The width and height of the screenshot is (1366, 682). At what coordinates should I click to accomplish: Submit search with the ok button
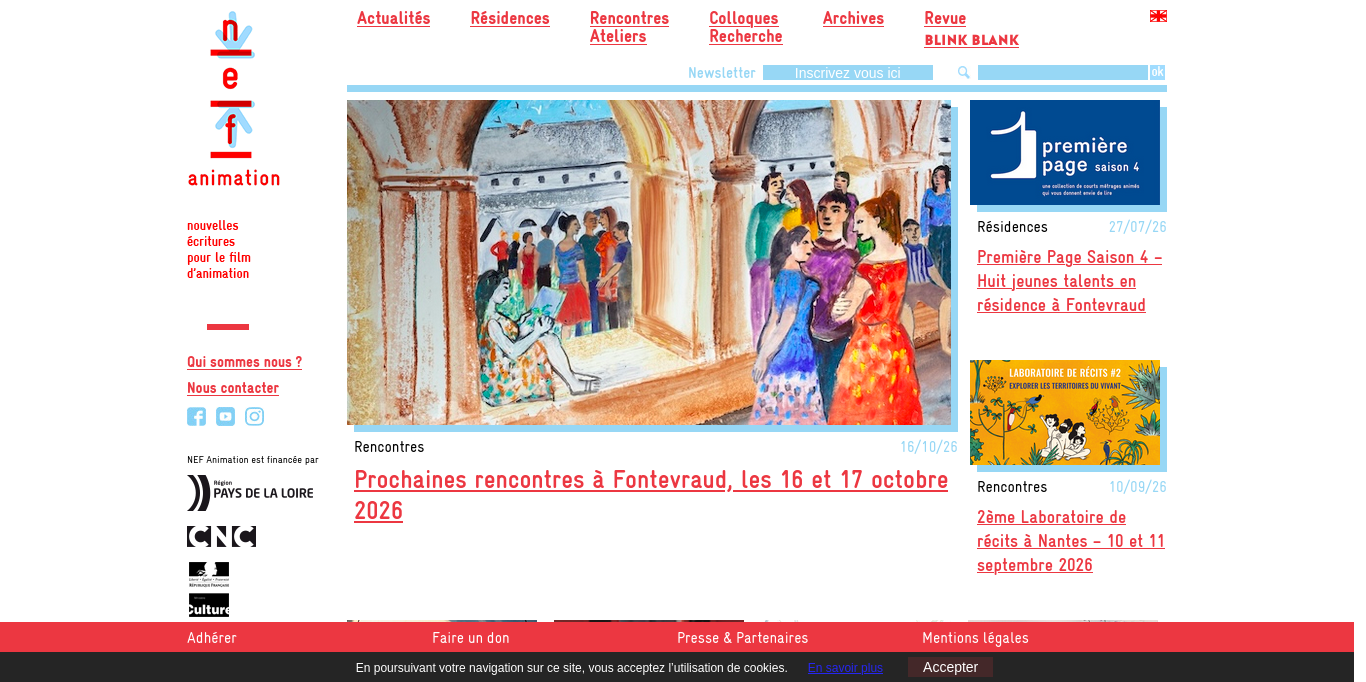1157,72
